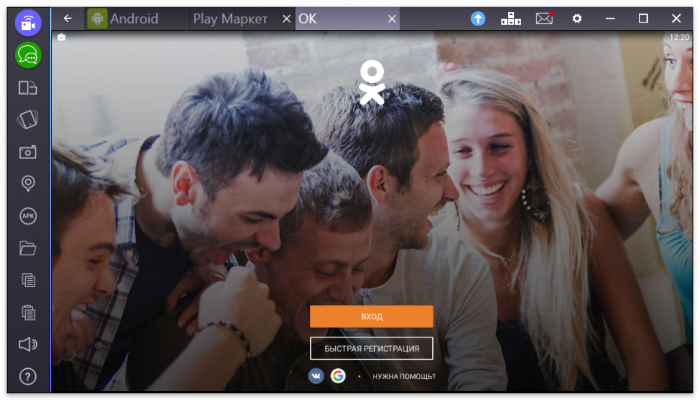Screen dimensions: 700x400
Task: Sign in with the Google icon
Action: click(x=338, y=376)
